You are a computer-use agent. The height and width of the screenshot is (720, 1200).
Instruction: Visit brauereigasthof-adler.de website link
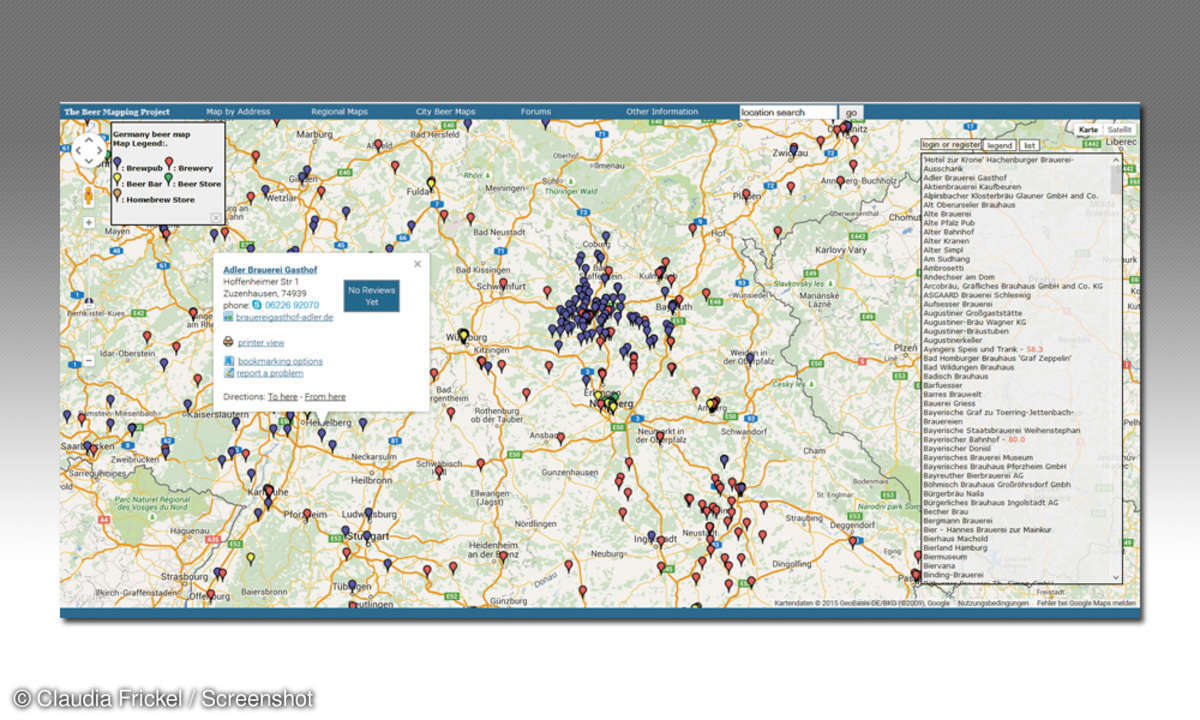[285, 316]
